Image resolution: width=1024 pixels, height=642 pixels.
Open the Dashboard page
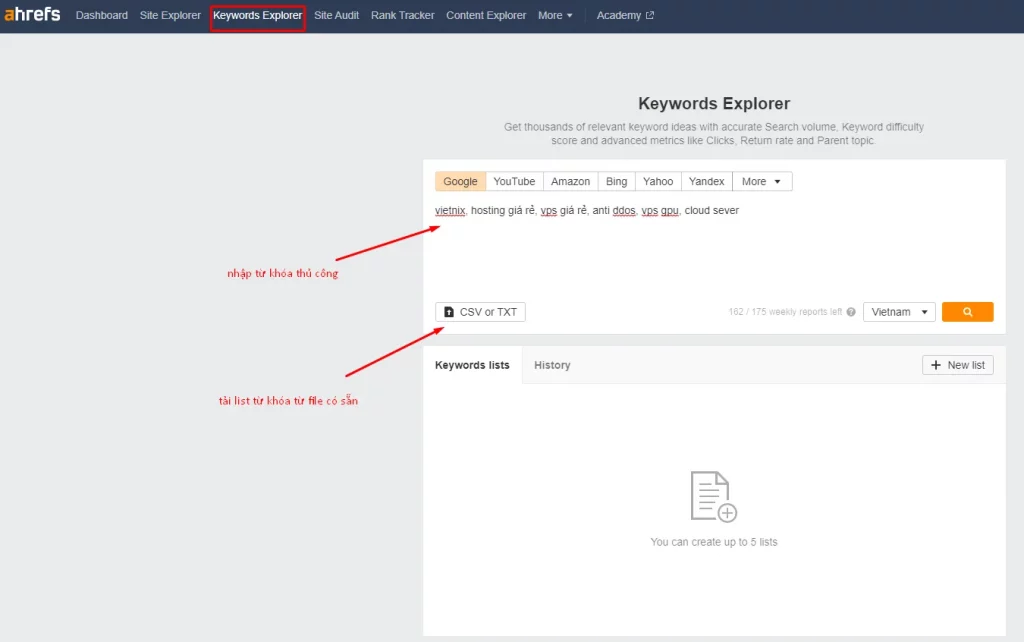pyautogui.click(x=102, y=15)
